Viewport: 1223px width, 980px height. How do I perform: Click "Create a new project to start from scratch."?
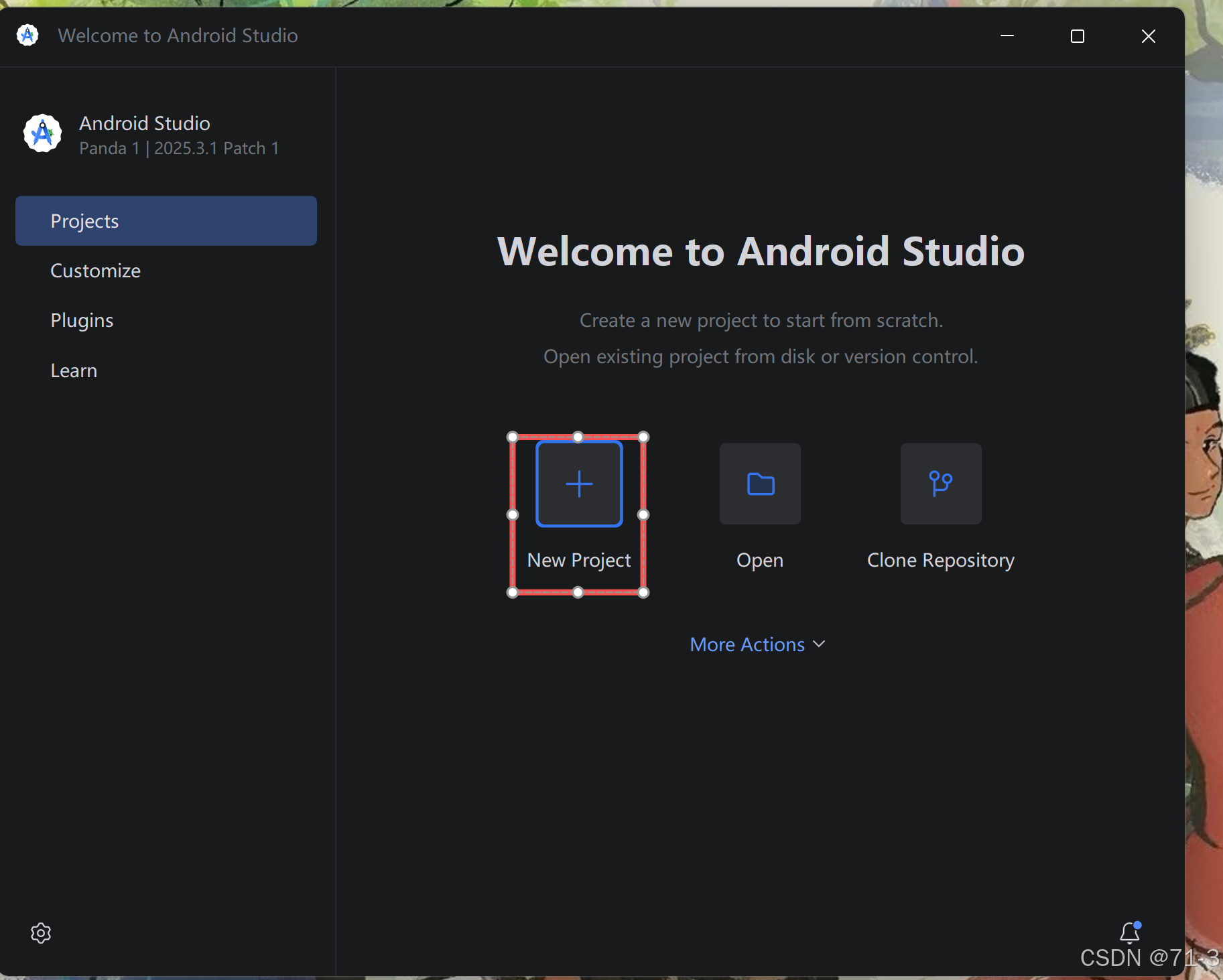(761, 320)
